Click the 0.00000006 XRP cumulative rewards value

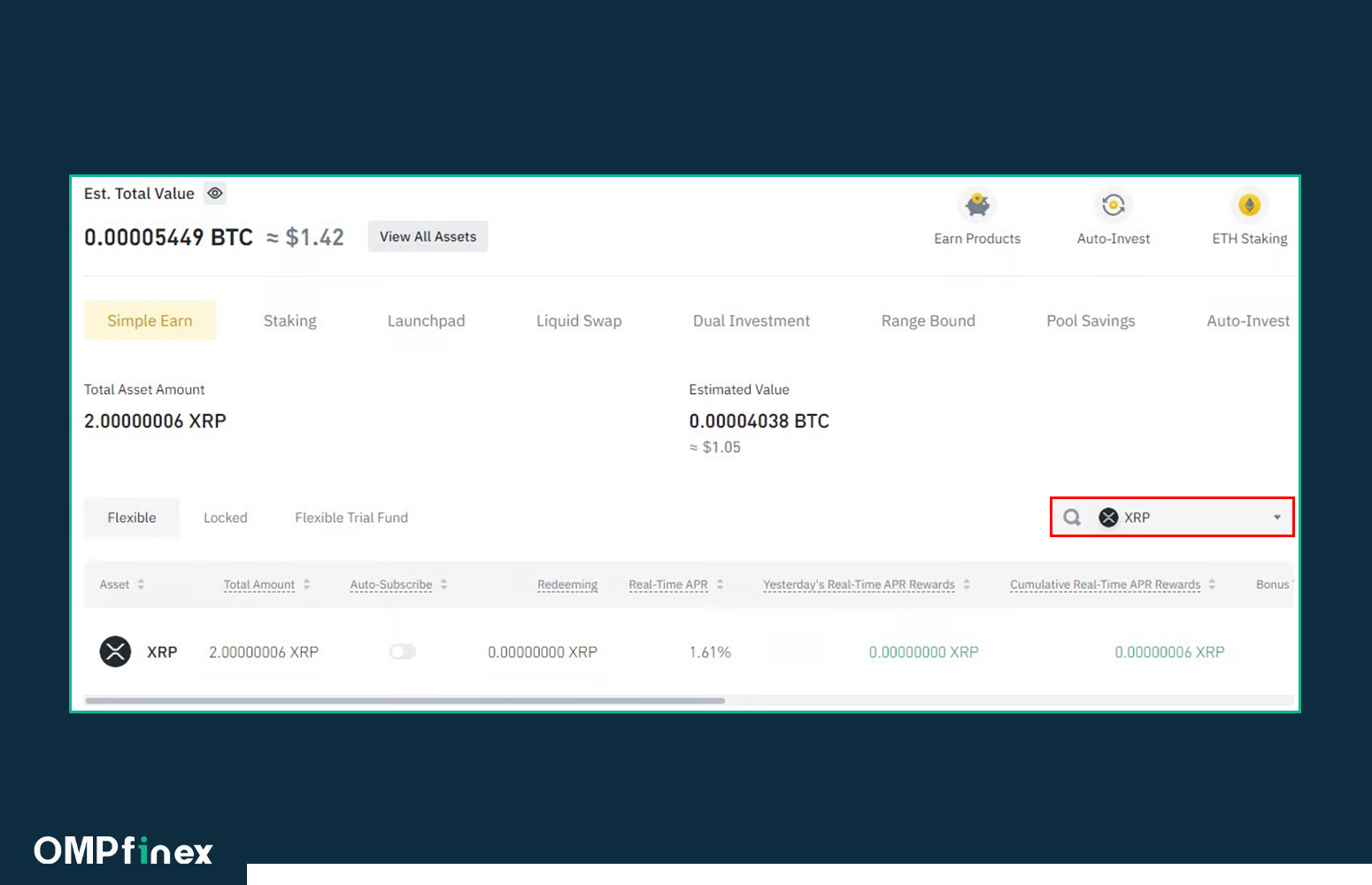pyautogui.click(x=1169, y=652)
